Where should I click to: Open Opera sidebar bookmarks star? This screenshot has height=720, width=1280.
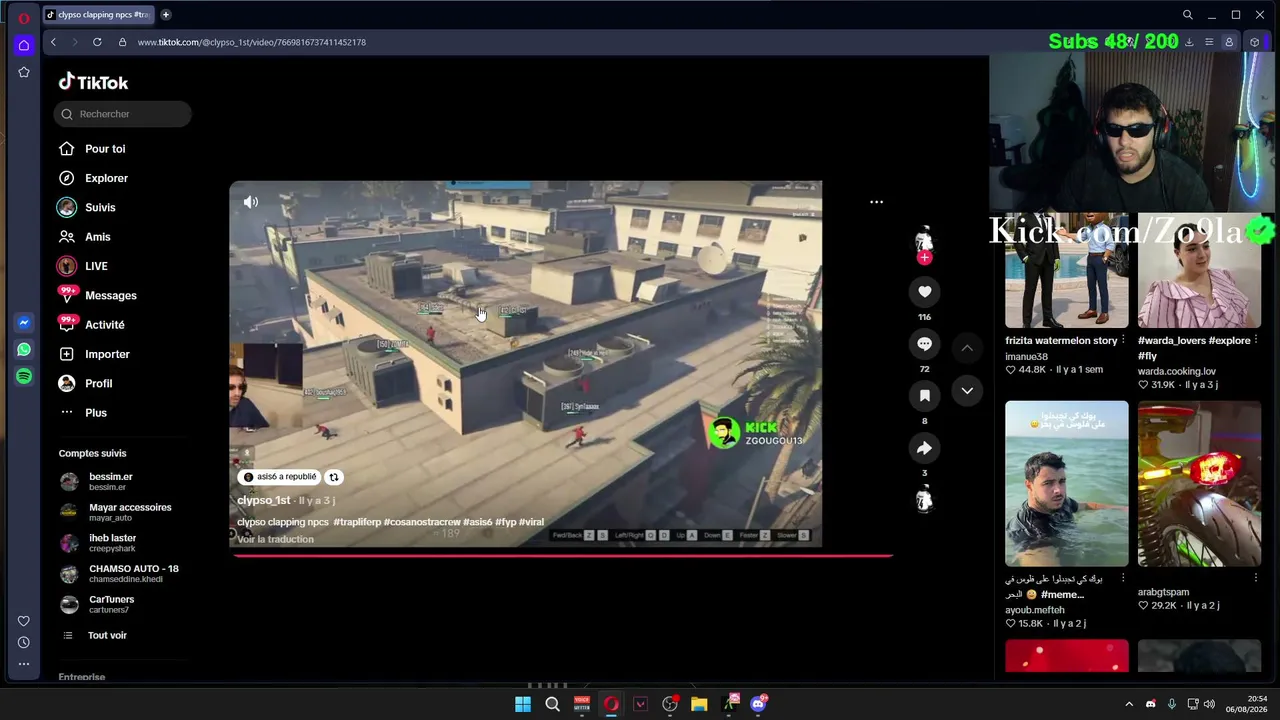(24, 72)
